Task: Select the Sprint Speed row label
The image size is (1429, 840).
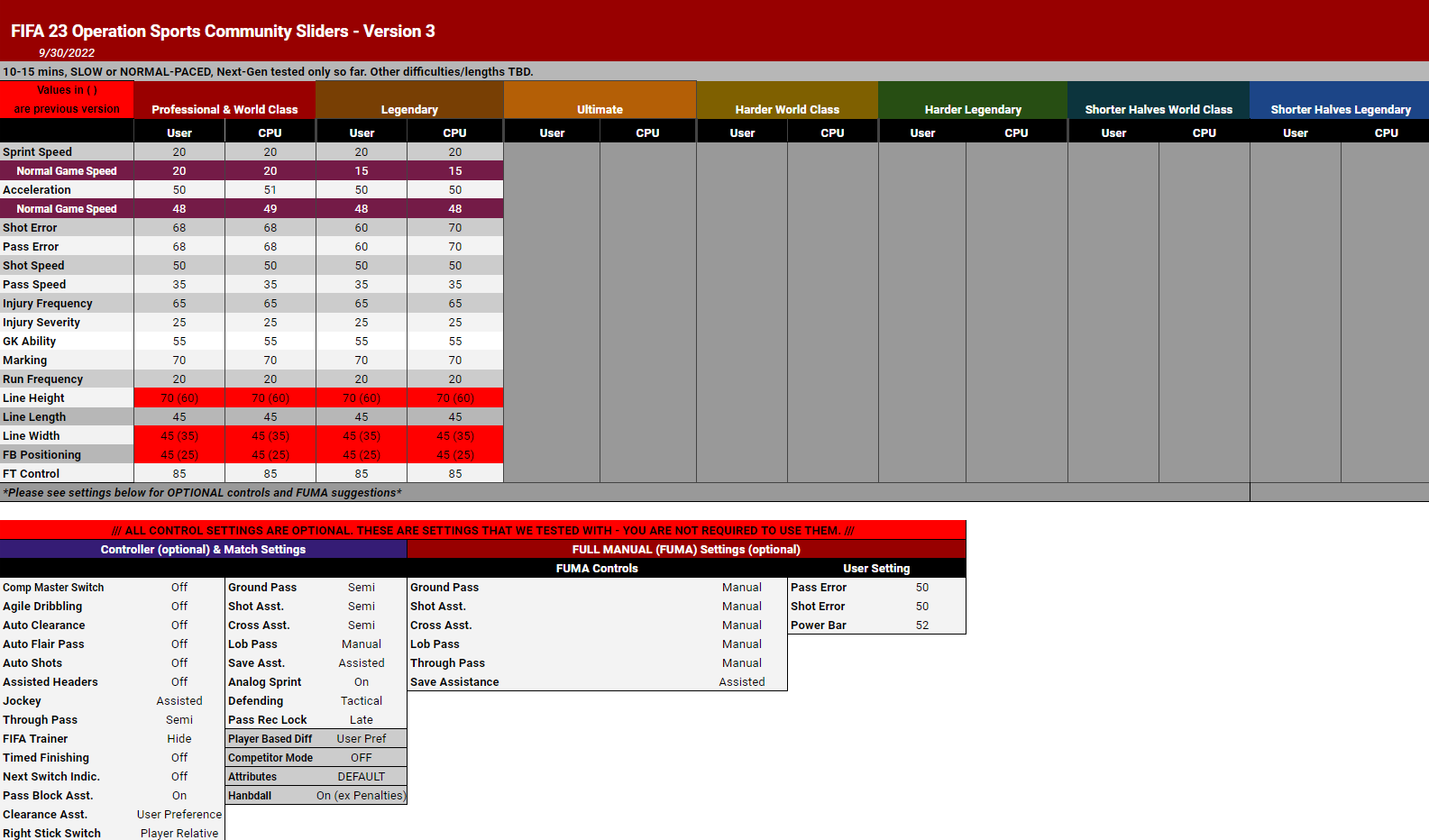Action: [38, 152]
